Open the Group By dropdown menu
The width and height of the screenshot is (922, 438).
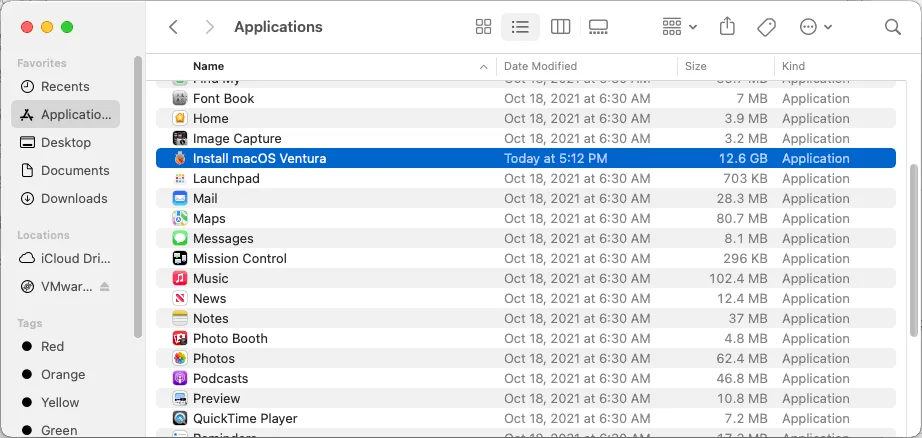pyautogui.click(x=679, y=27)
